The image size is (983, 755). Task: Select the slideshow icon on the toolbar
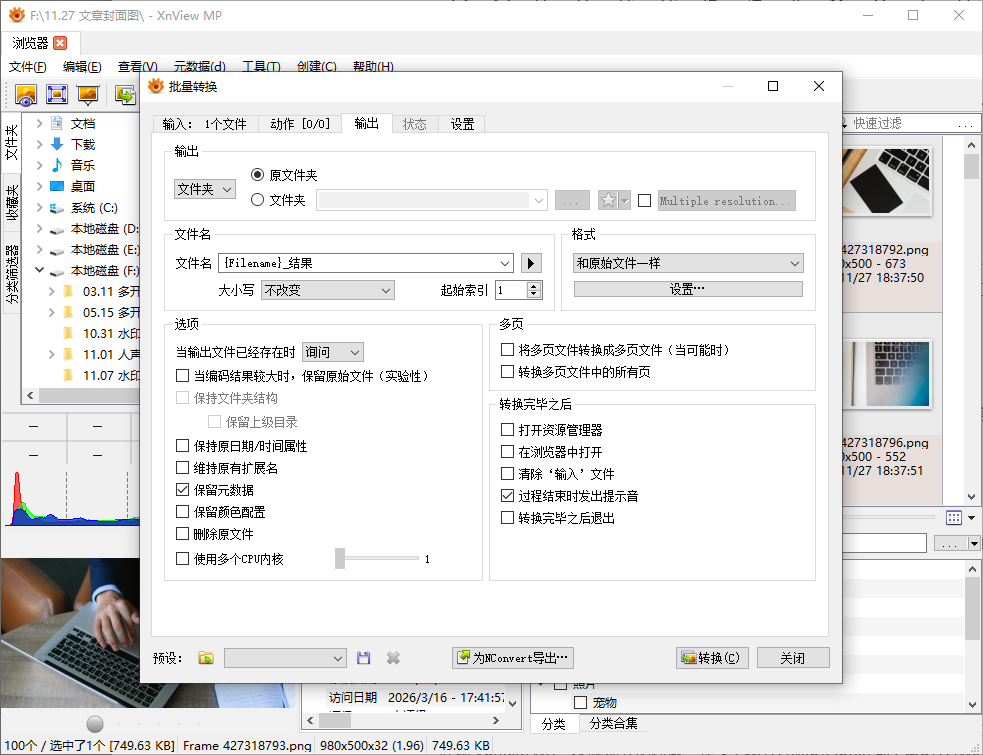(87, 94)
